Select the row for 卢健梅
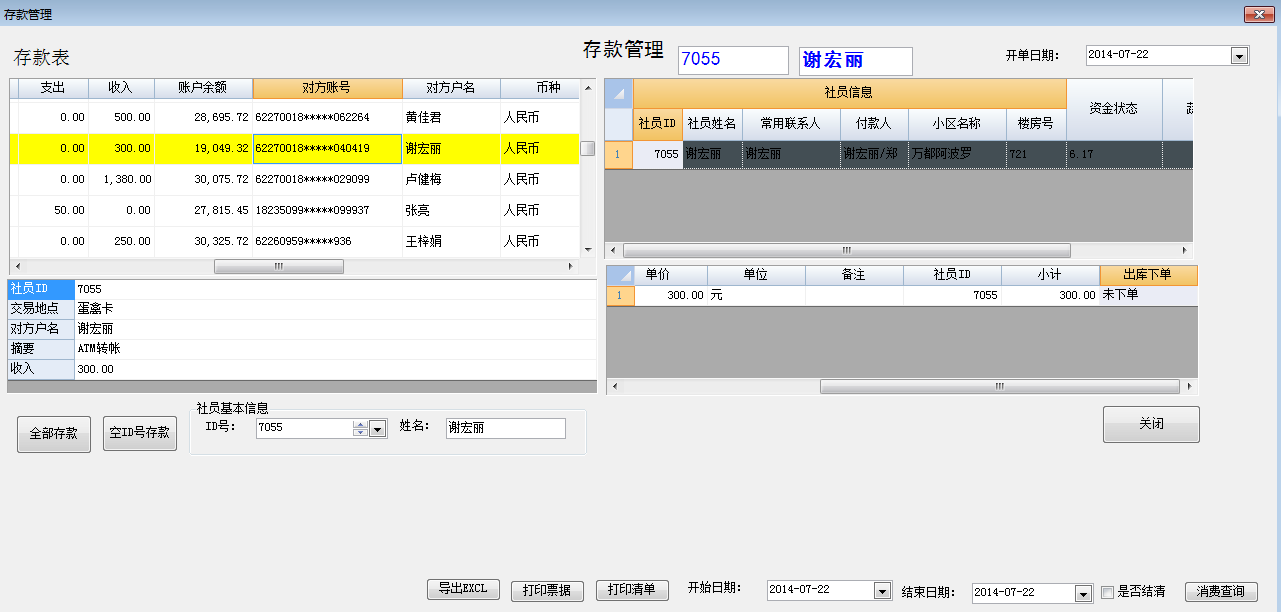Image resolution: width=1281 pixels, height=612 pixels. (295, 179)
